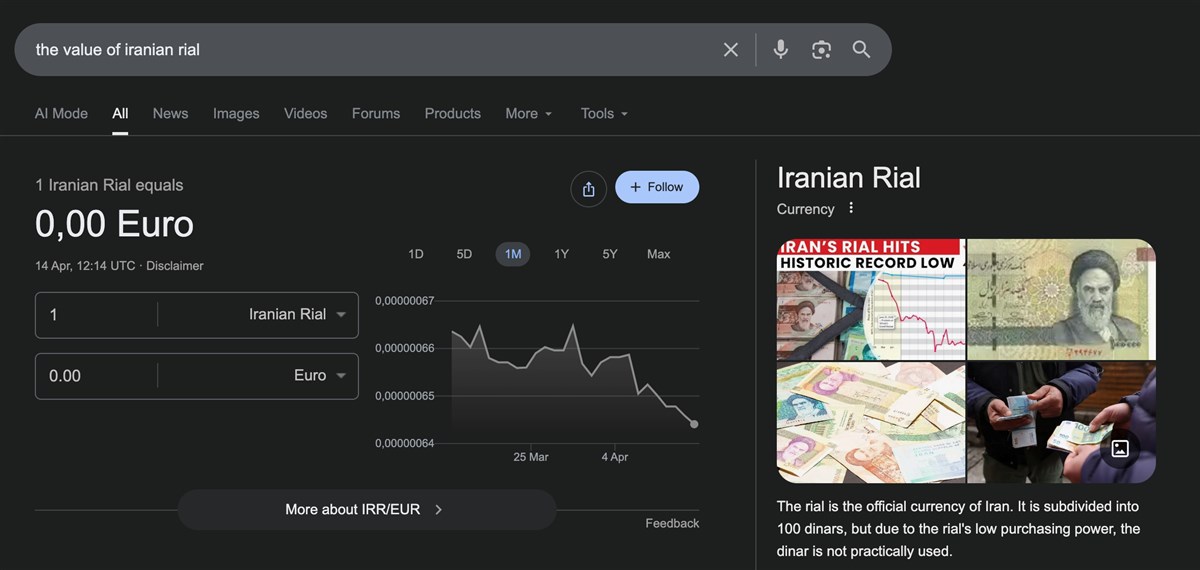The height and width of the screenshot is (570, 1200).
Task: Click the share icon next to Follow
Action: [x=588, y=188]
